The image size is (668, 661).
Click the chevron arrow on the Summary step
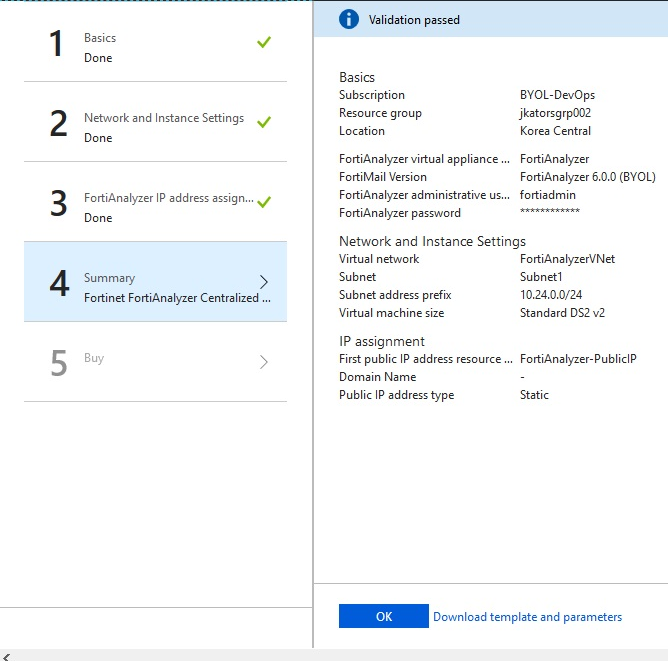click(264, 282)
